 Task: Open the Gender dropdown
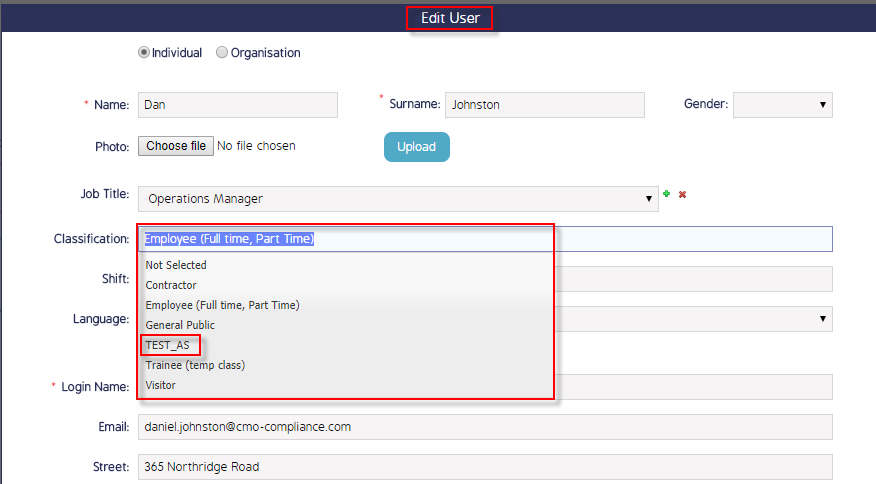(x=783, y=105)
